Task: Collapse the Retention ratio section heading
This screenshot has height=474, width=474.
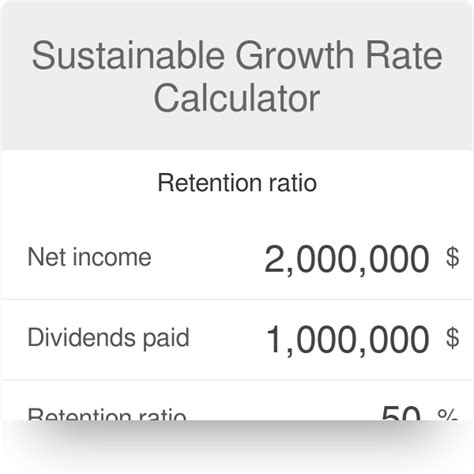Action: tap(237, 183)
